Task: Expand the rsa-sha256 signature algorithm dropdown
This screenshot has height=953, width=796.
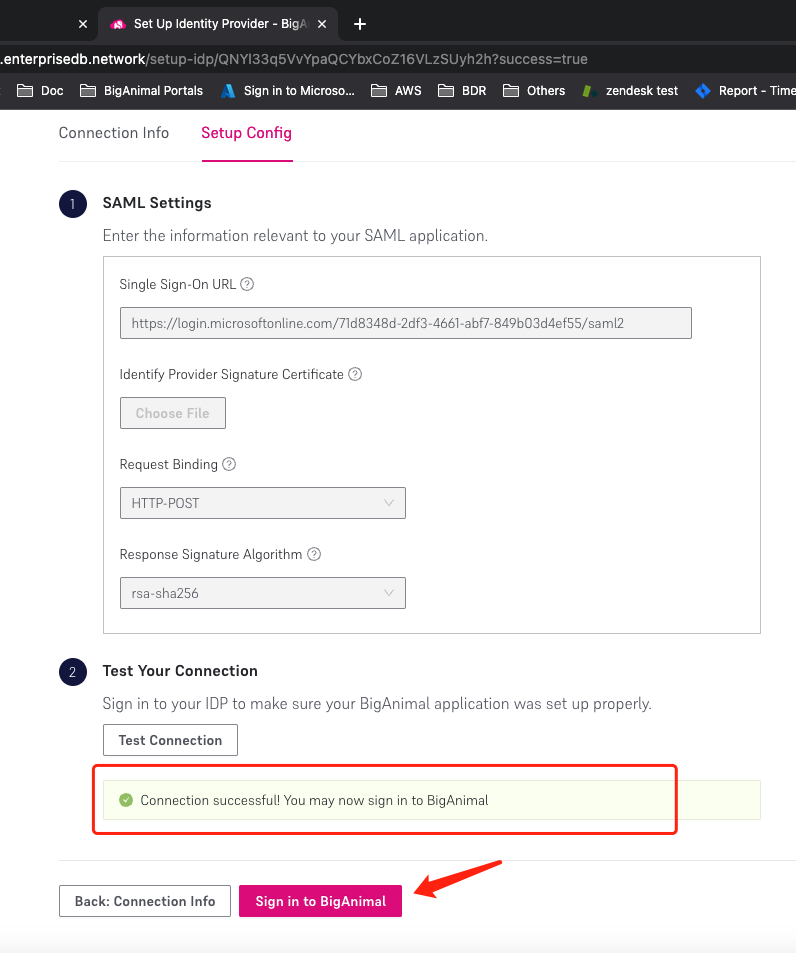Action: 262,593
